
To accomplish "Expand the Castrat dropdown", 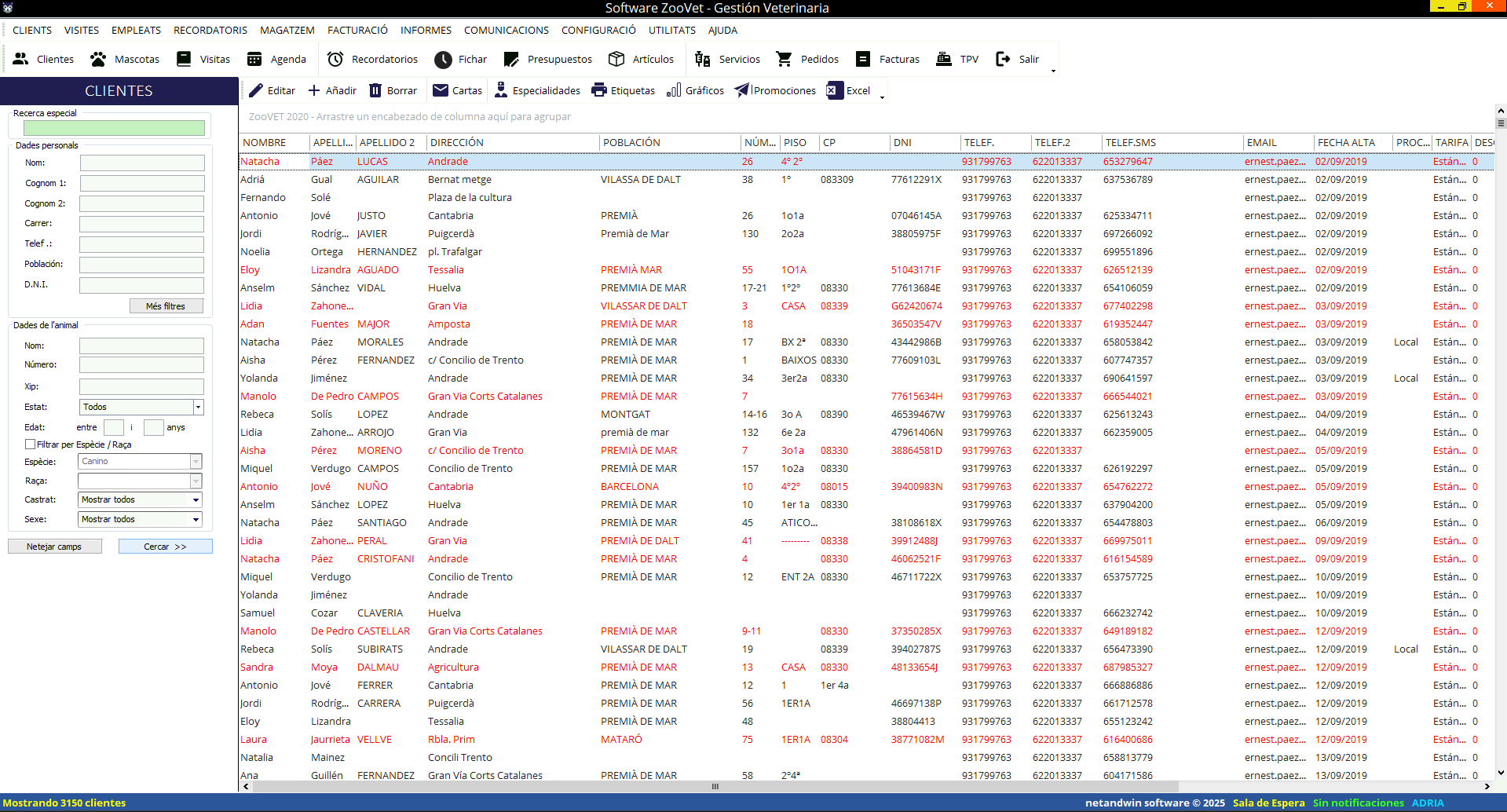I will coord(196,500).
